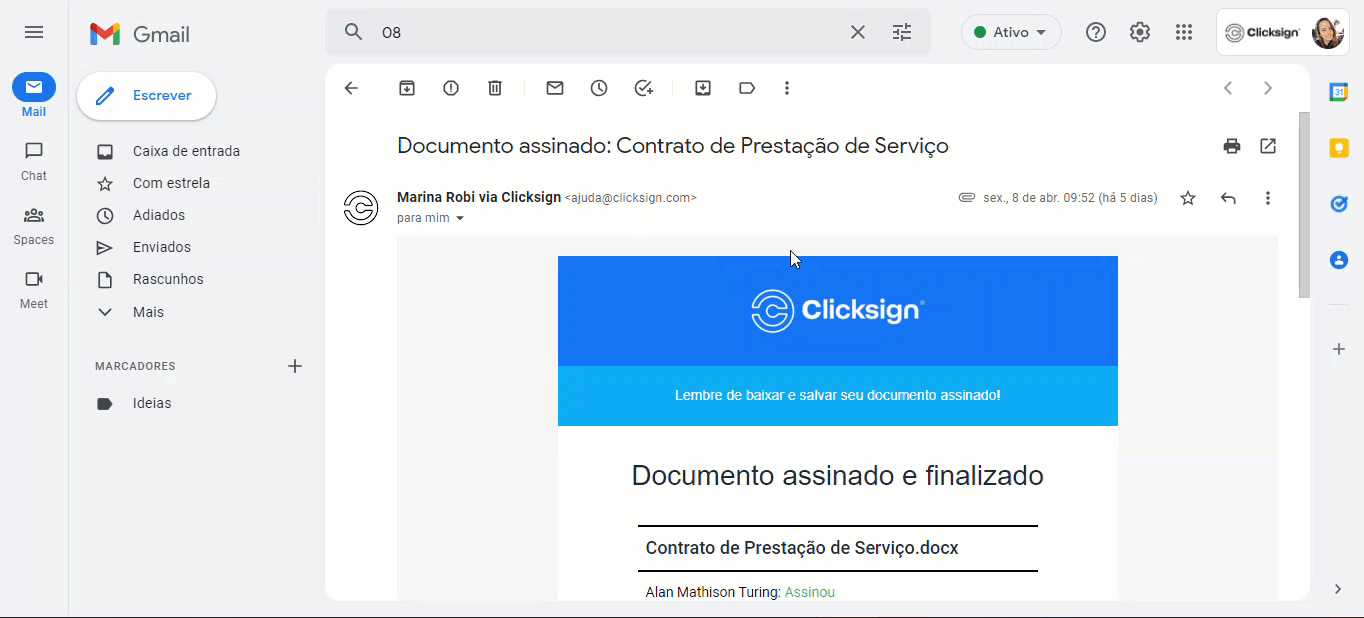Switch to the Meet section
This screenshot has width=1364, height=618.
34,289
